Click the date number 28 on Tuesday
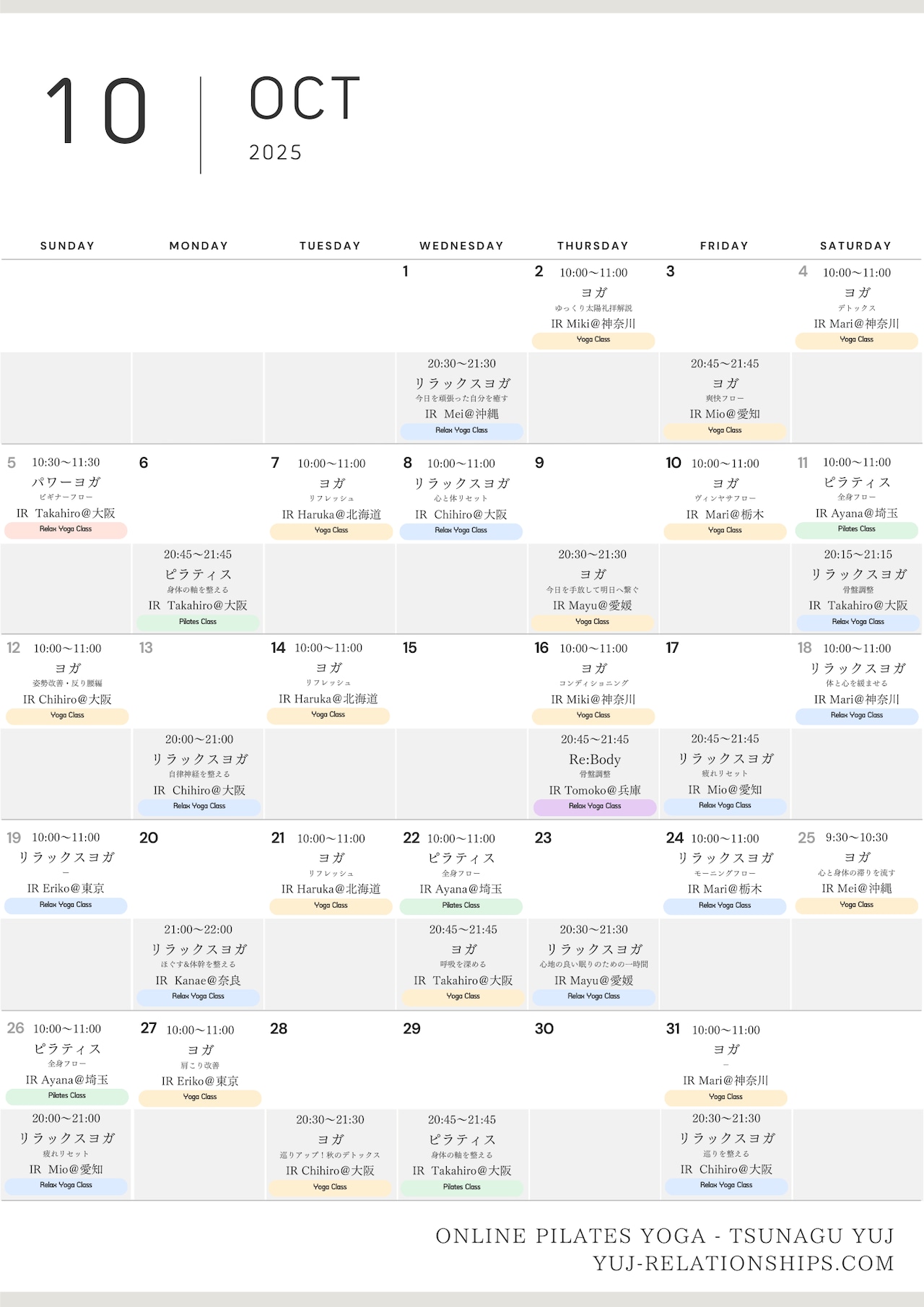Viewport: 924px width, 1307px height. (x=279, y=1028)
